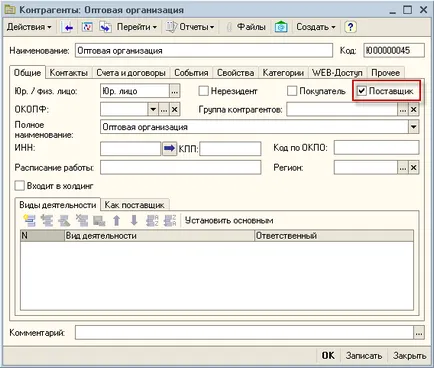
Task: Click the add row icon in activities toolbar
Action: point(29,221)
